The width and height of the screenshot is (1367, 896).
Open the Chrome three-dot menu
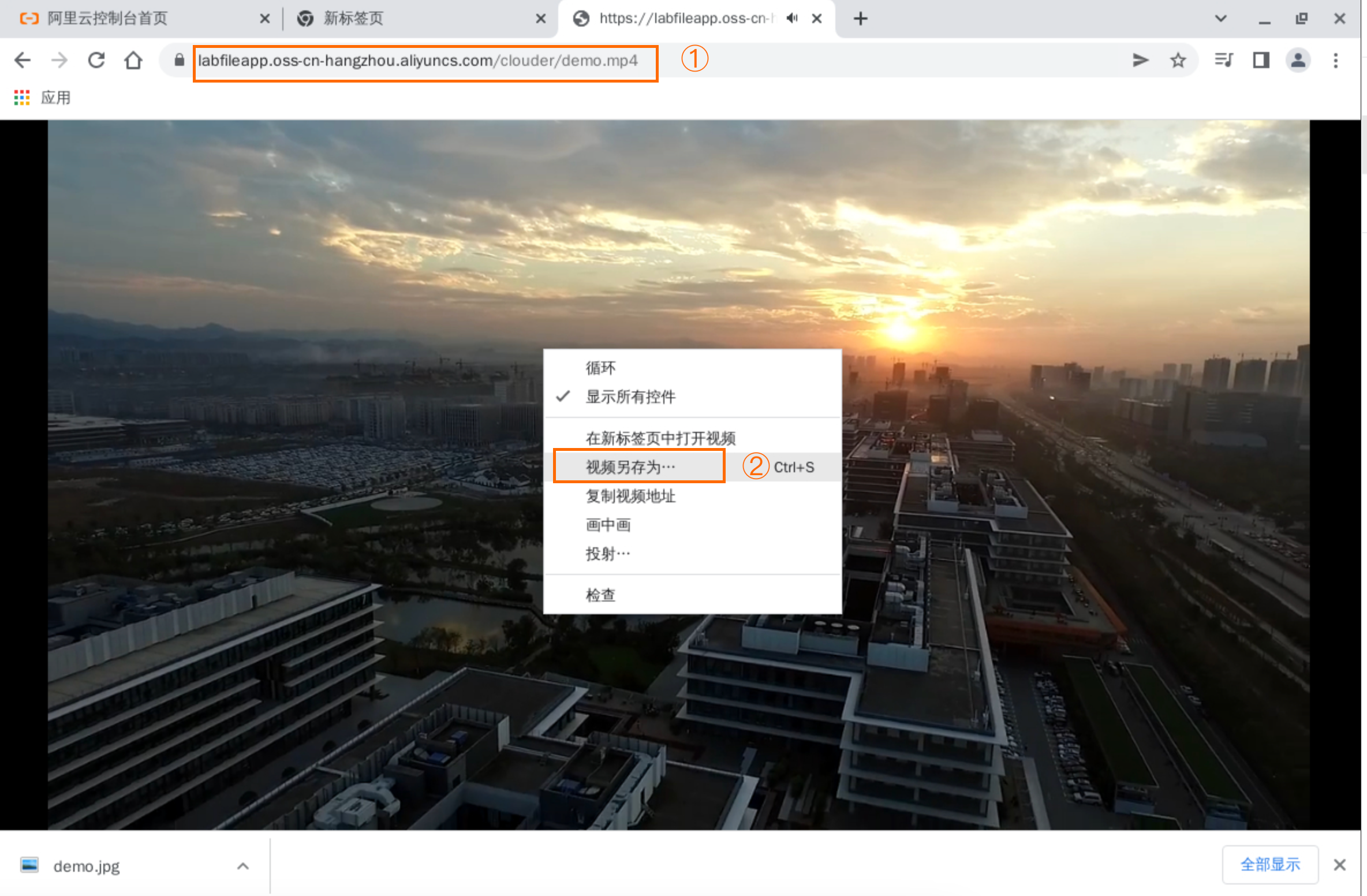[1335, 60]
